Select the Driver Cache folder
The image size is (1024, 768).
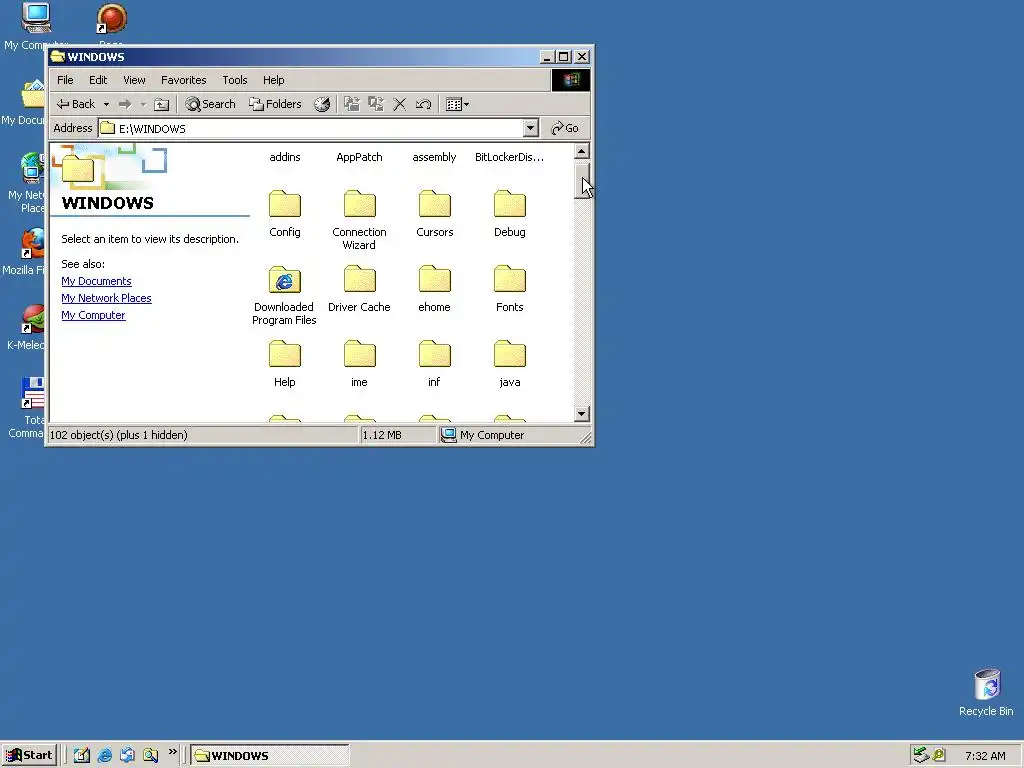tap(359, 289)
